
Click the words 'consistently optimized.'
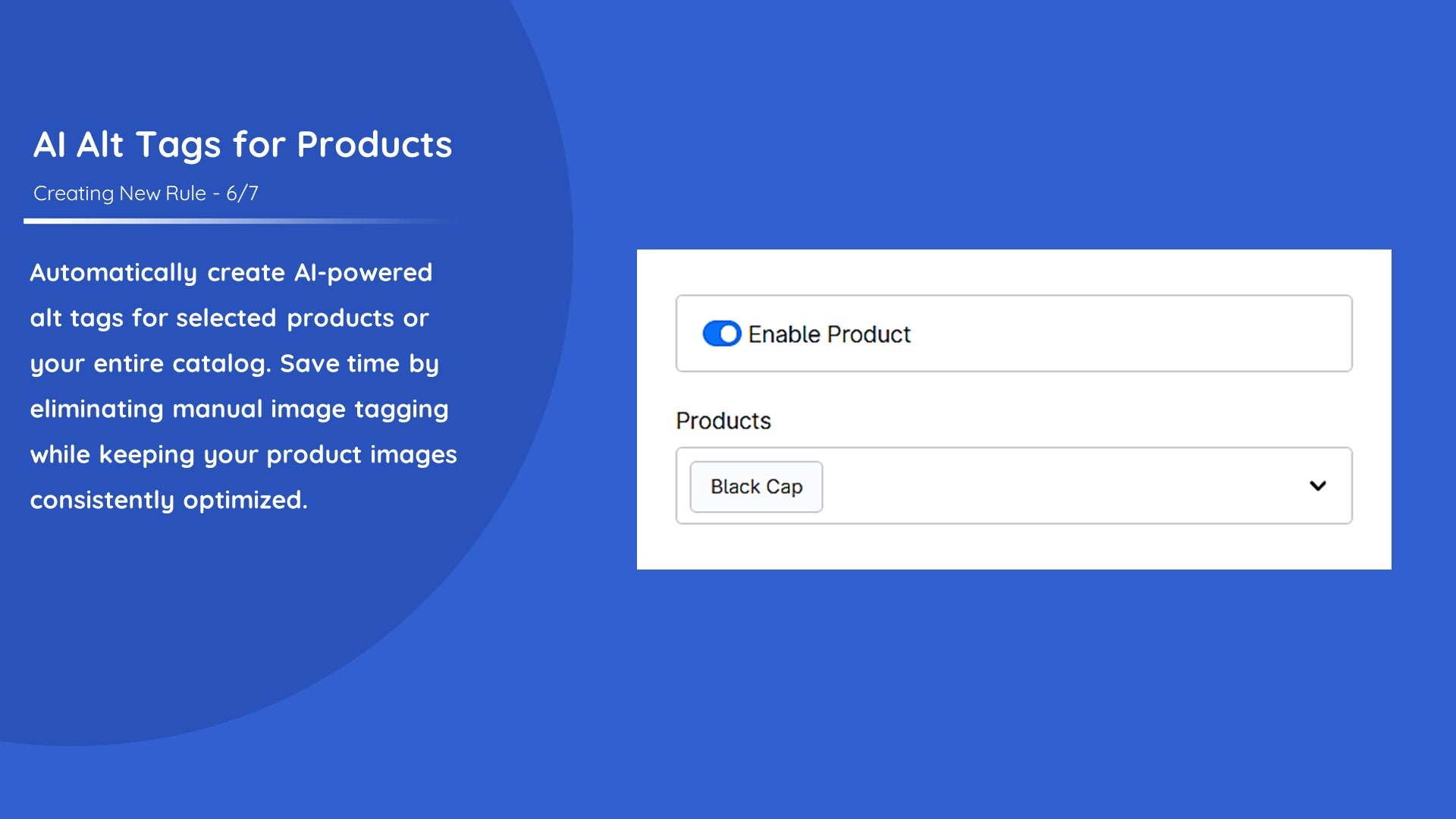[x=169, y=500]
